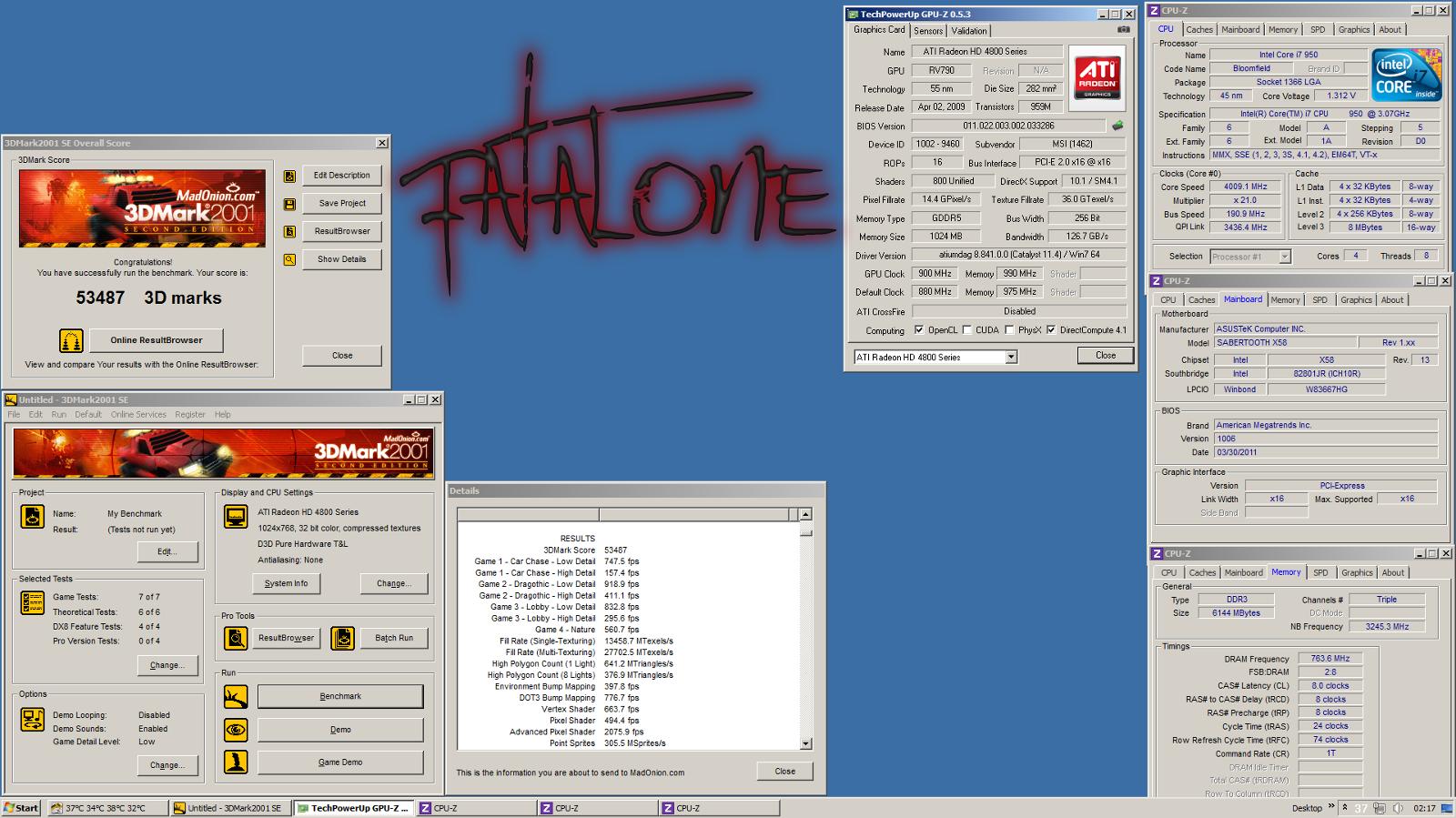The width and height of the screenshot is (1456, 818).
Task: Click the TechPowerUp GPU-Z taskbar item
Action: (x=354, y=808)
